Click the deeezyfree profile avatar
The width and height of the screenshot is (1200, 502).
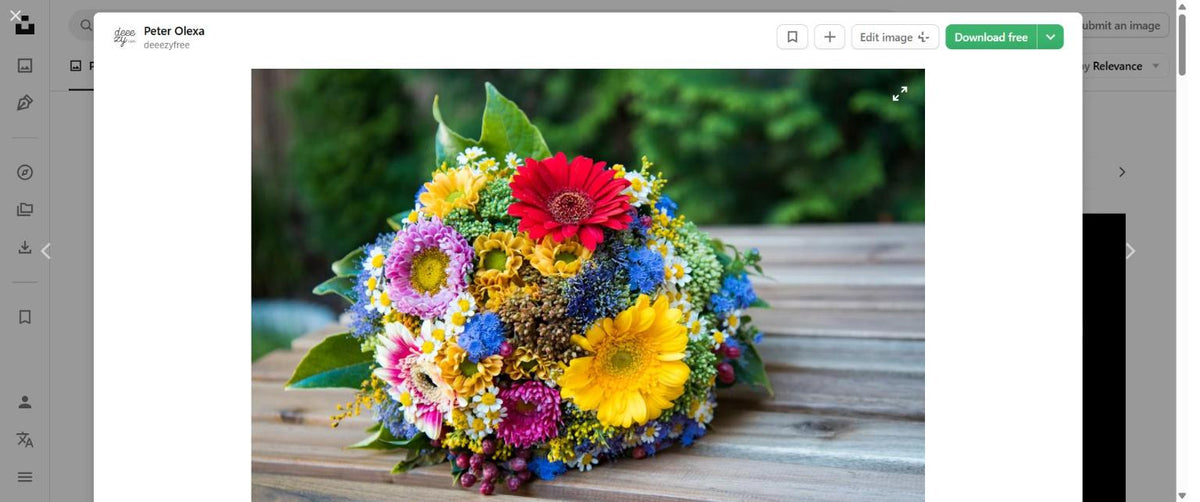pos(124,37)
